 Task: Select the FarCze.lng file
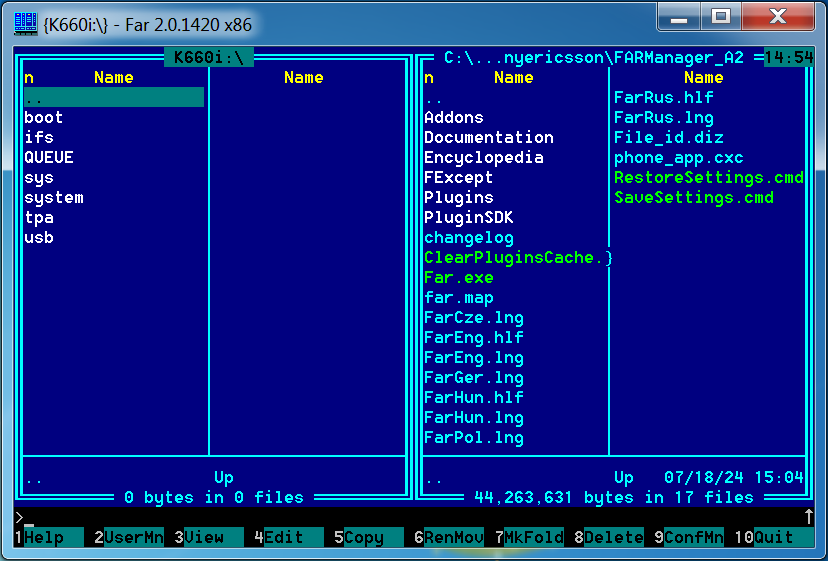[x=474, y=318]
